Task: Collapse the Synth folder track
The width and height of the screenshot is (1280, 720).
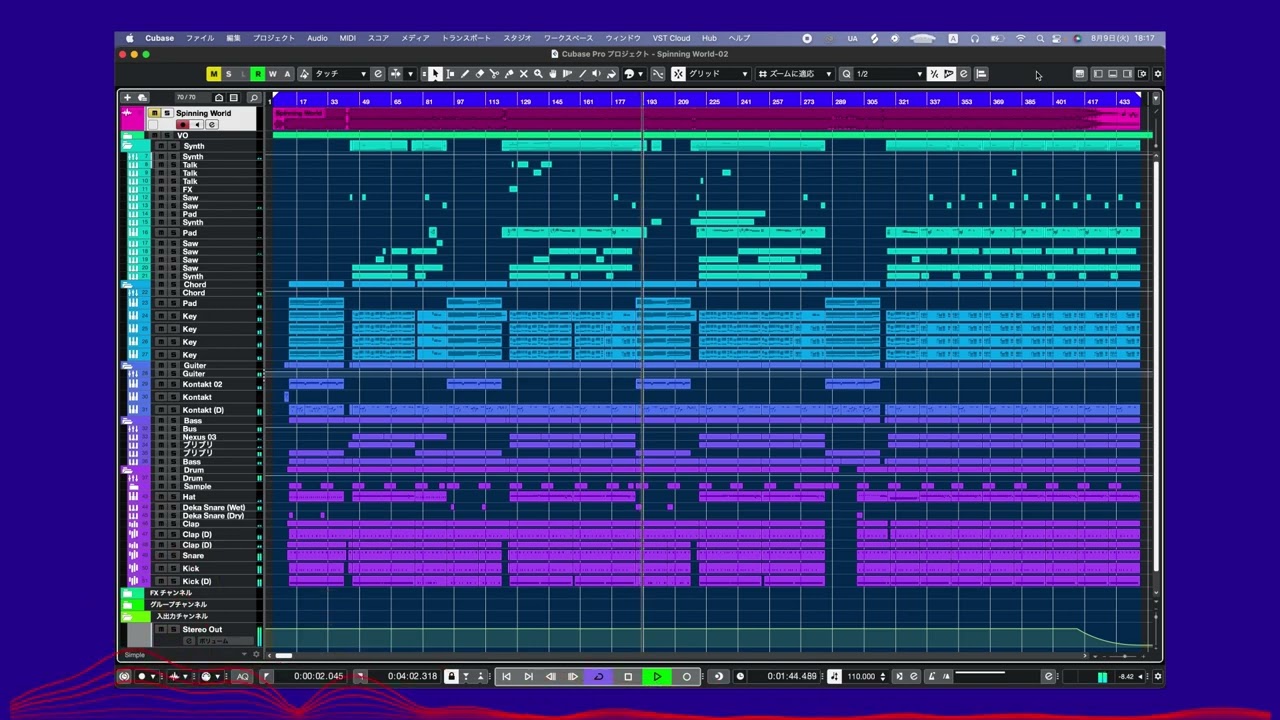Action: point(128,146)
